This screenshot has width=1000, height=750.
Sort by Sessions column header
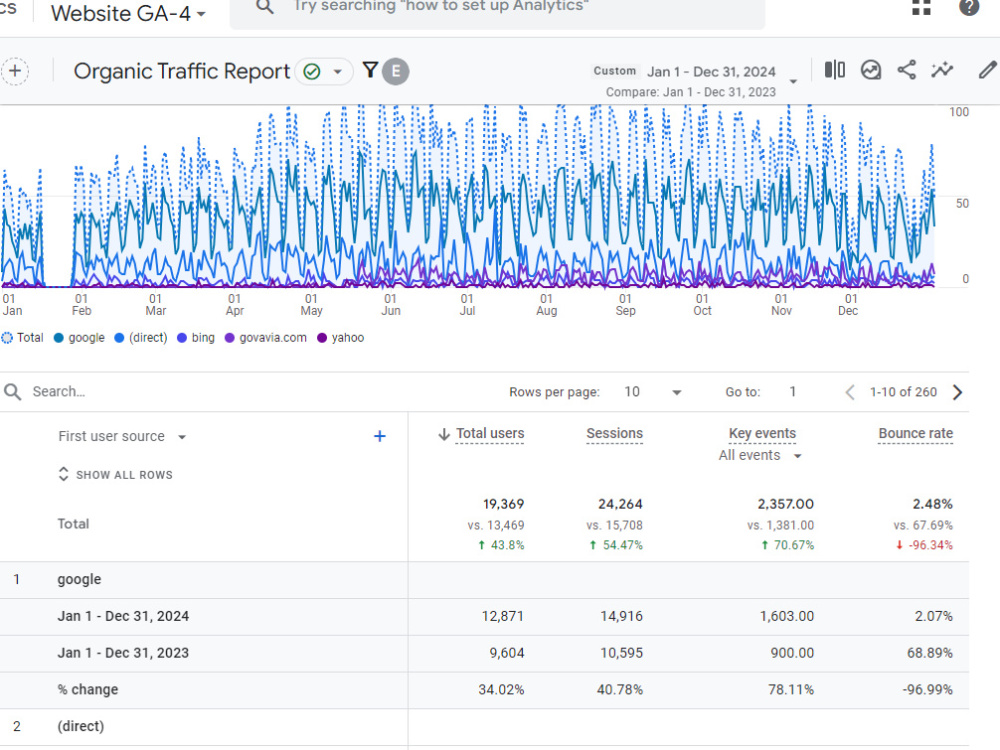(x=615, y=434)
